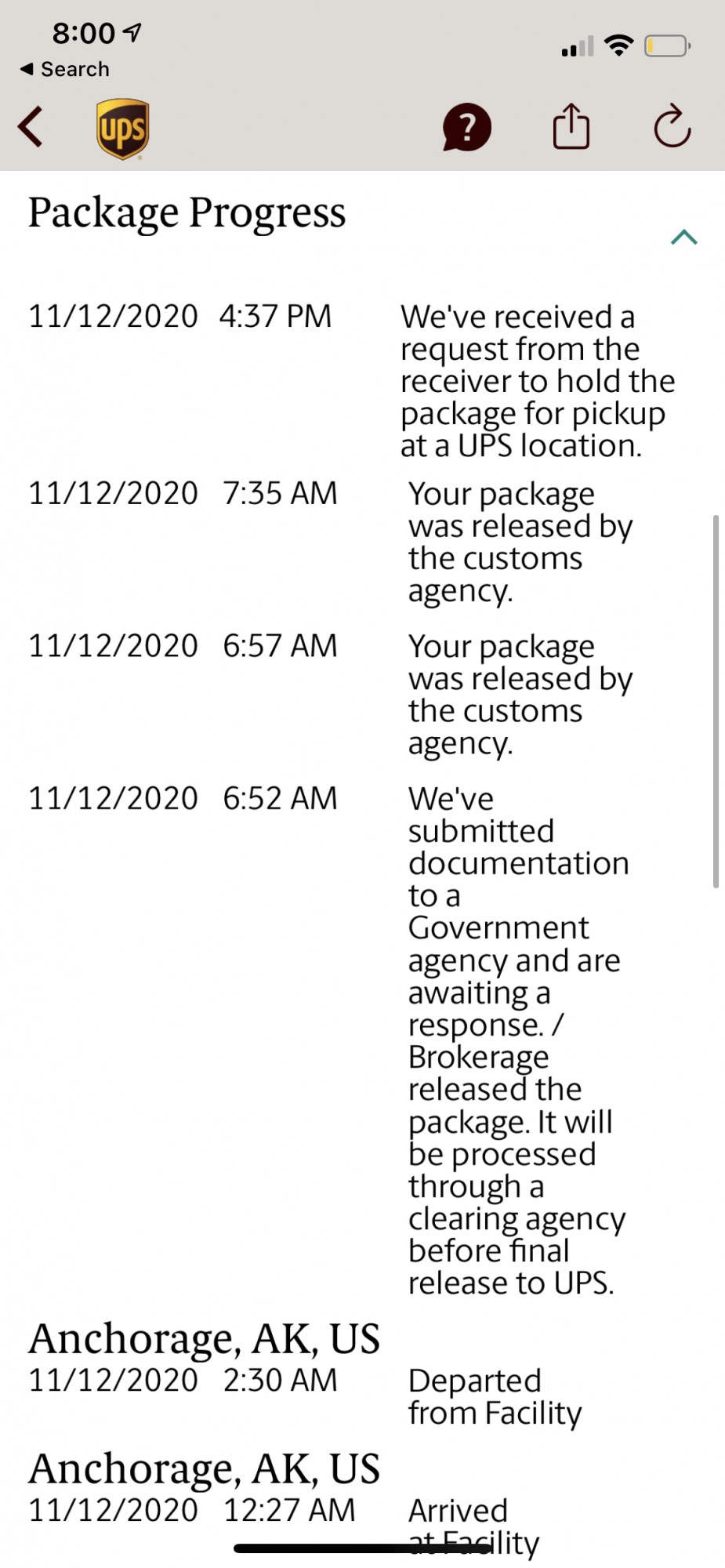This screenshot has width=725, height=1568.
Task: Tap the vertical scrollbar on the right
Action: coord(716,701)
